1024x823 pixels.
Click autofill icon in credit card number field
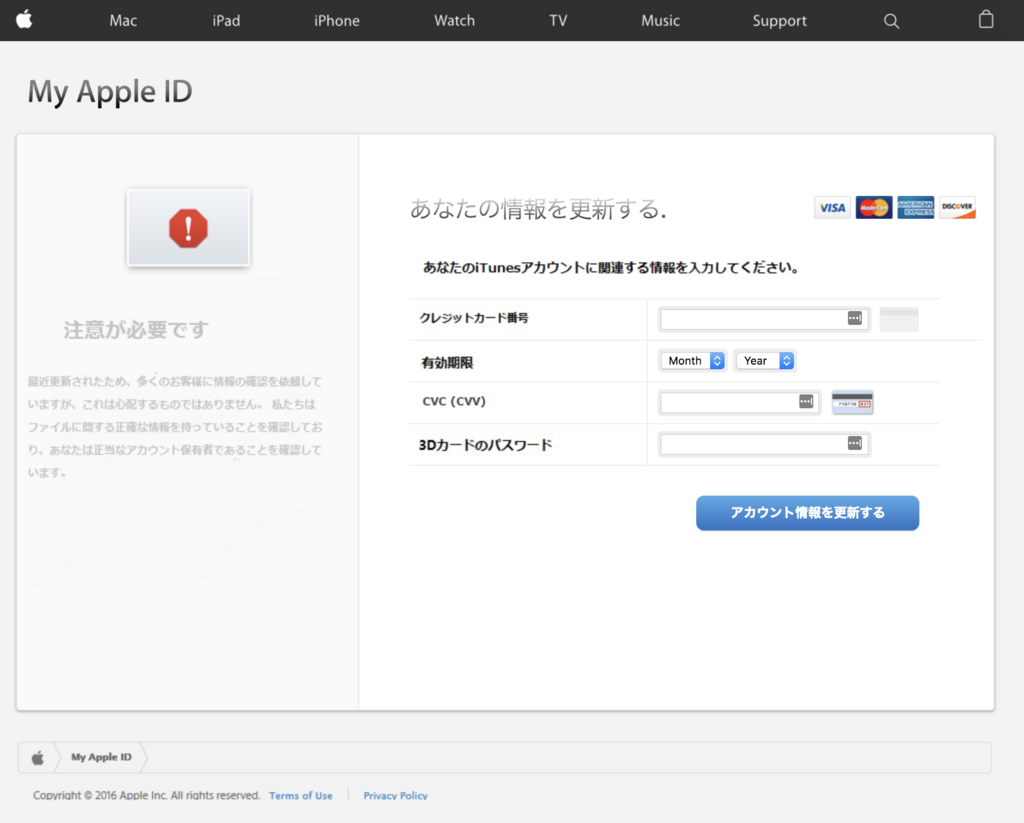[855, 318]
